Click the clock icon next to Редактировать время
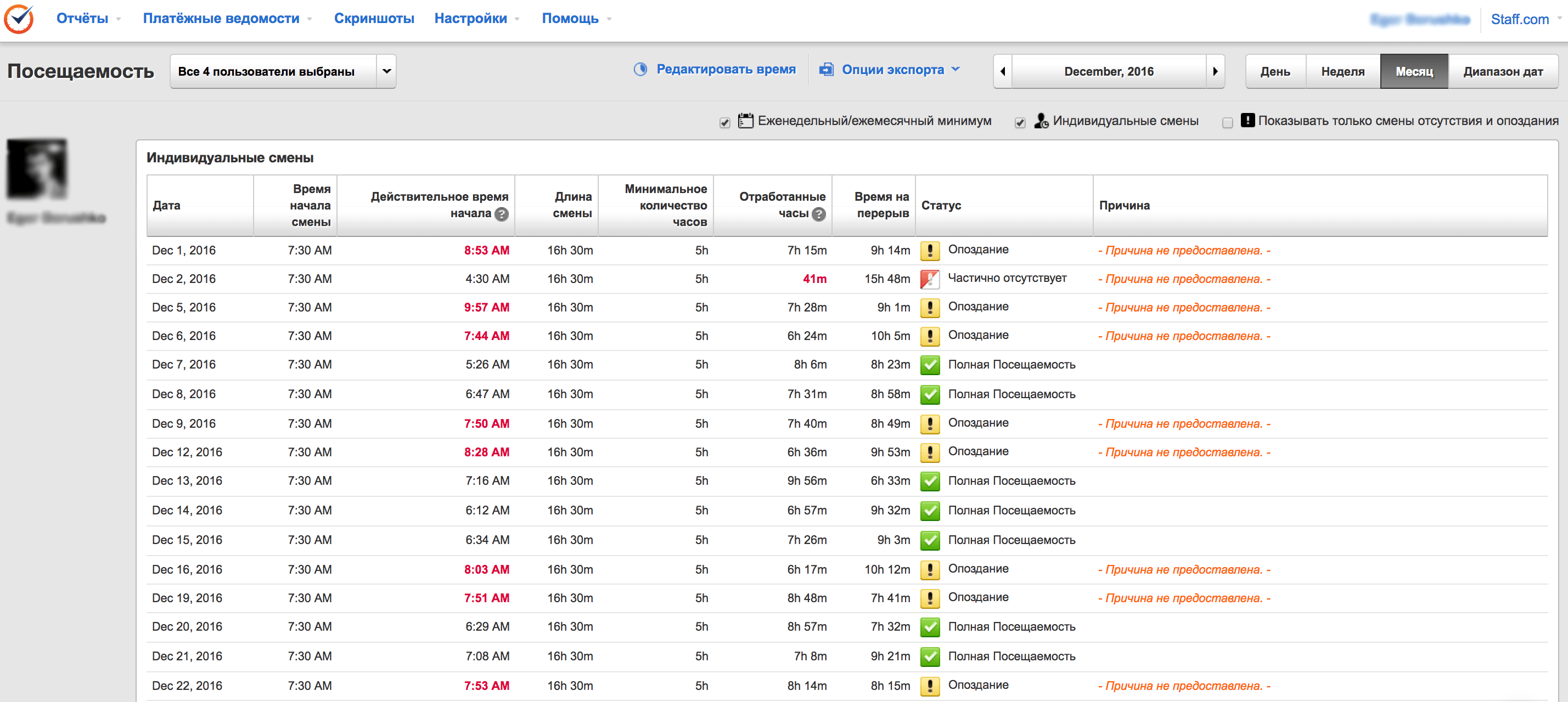This screenshot has width=1568, height=702. click(640, 70)
